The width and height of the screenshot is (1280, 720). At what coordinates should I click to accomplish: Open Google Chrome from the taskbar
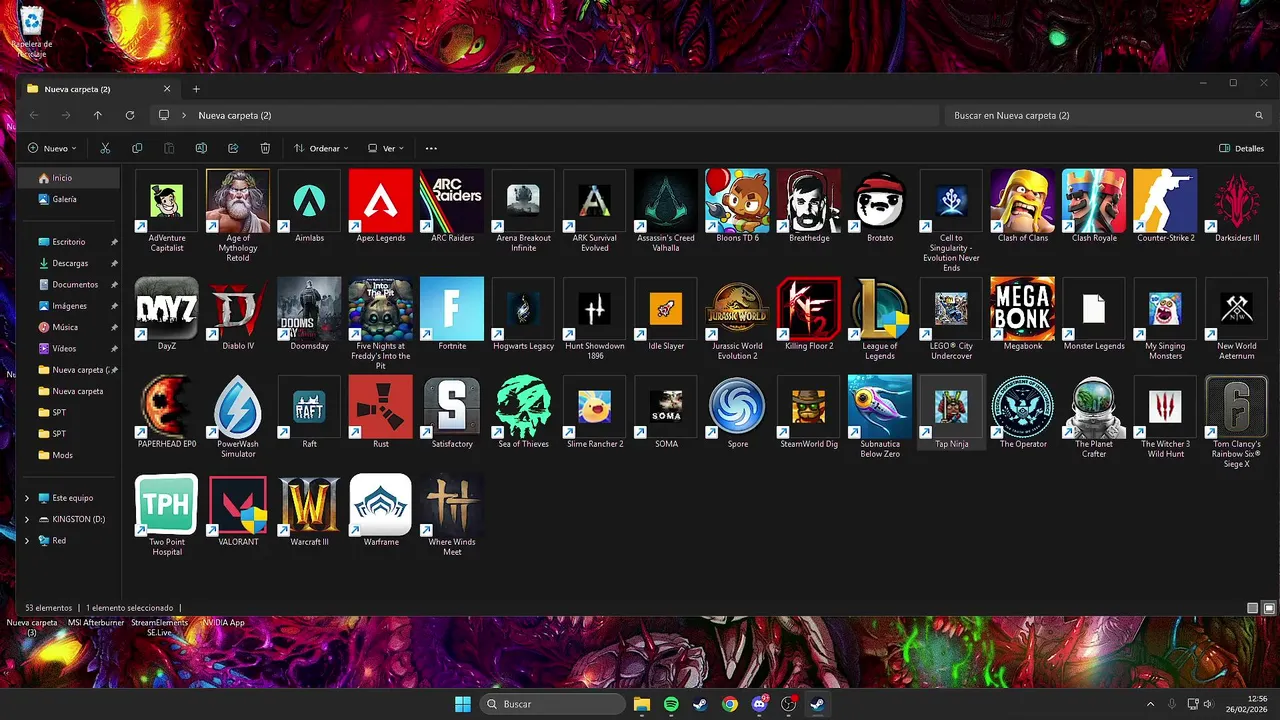pos(730,704)
